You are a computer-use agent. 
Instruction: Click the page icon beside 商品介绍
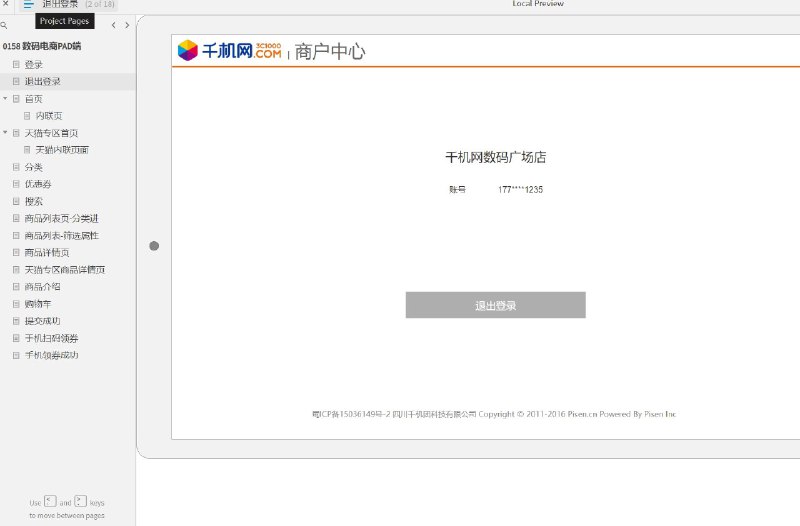tap(16, 286)
